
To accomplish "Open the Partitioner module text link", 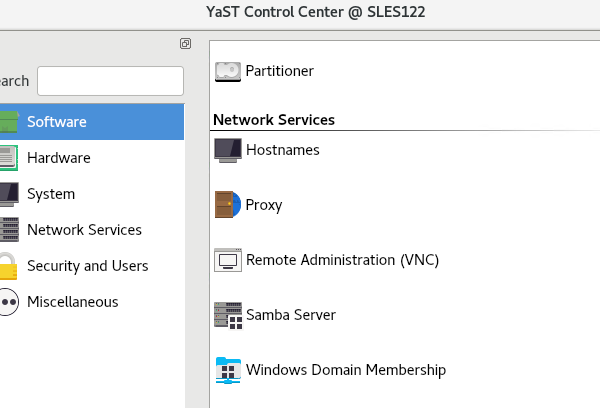I will (280, 71).
